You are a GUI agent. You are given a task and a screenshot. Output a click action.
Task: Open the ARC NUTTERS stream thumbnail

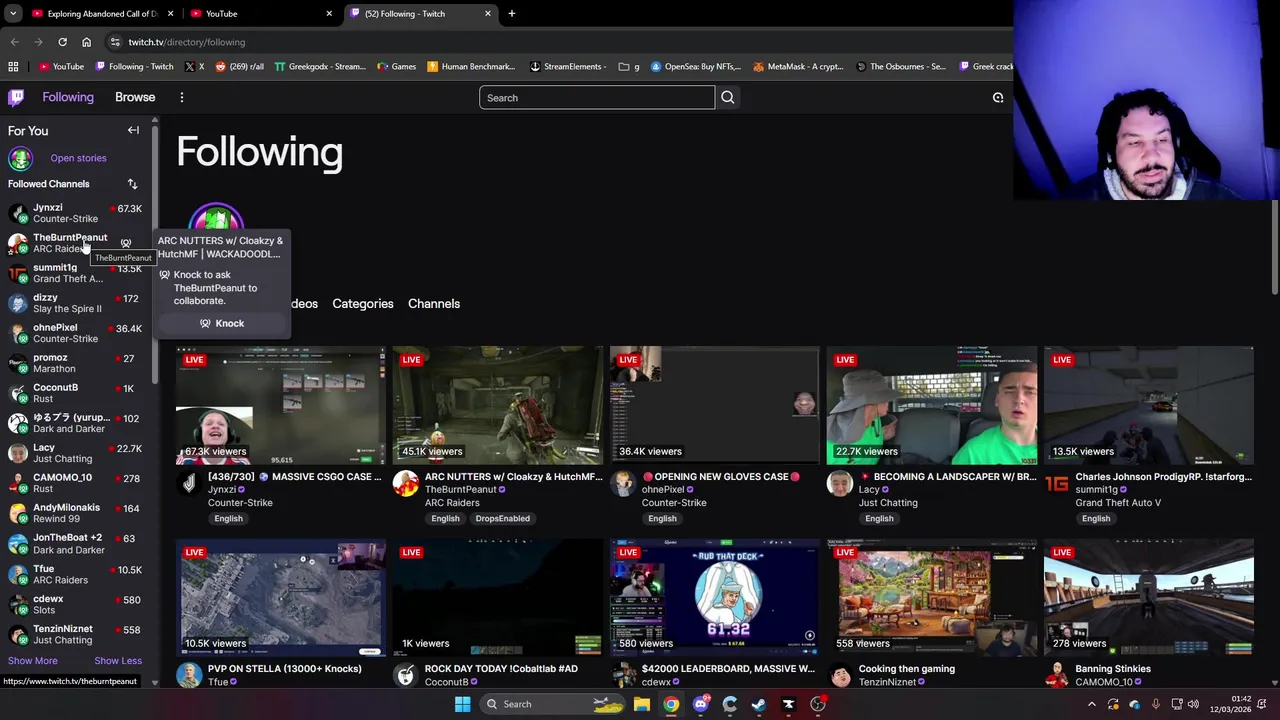click(498, 405)
